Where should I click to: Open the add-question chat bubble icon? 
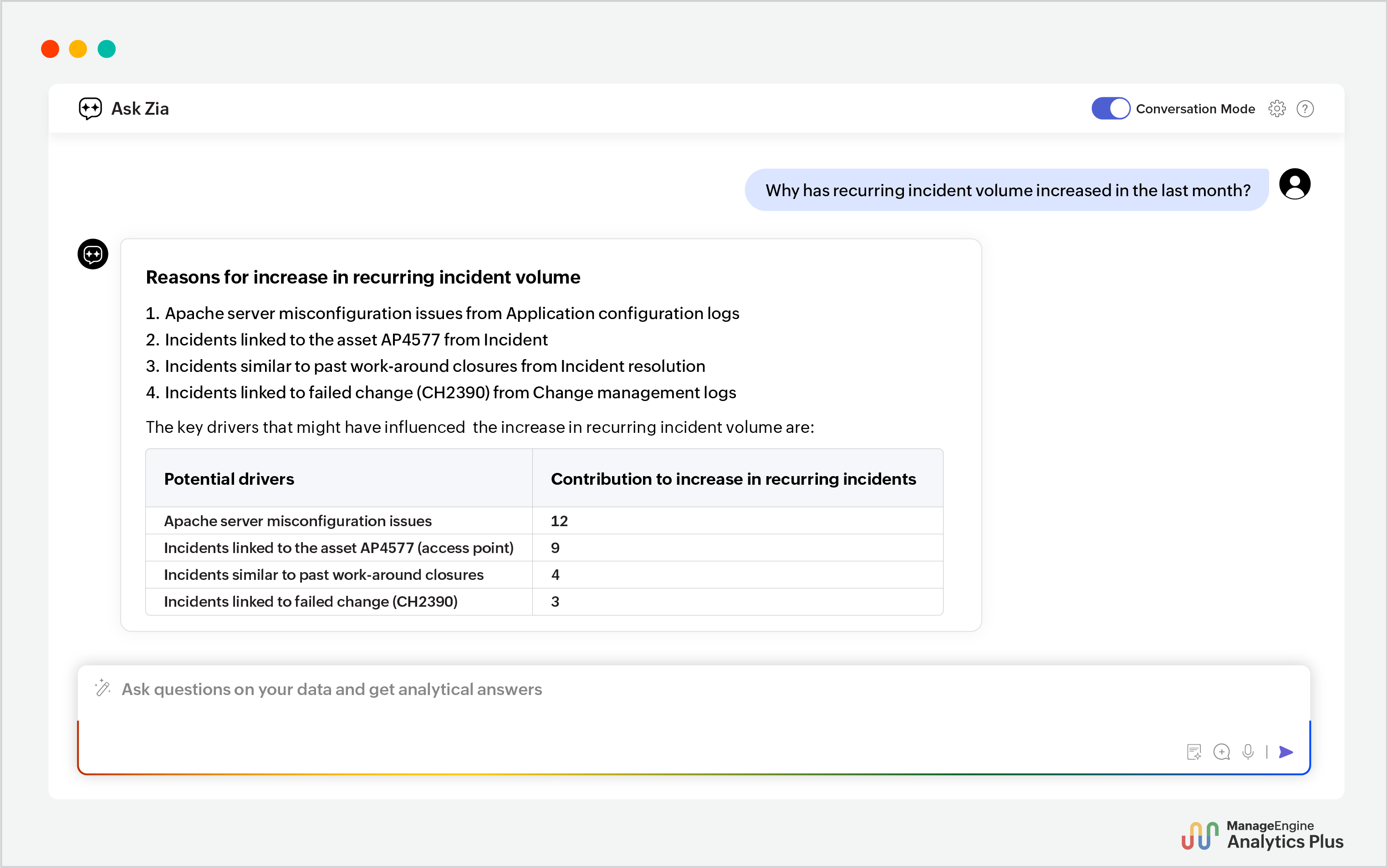point(1221,751)
